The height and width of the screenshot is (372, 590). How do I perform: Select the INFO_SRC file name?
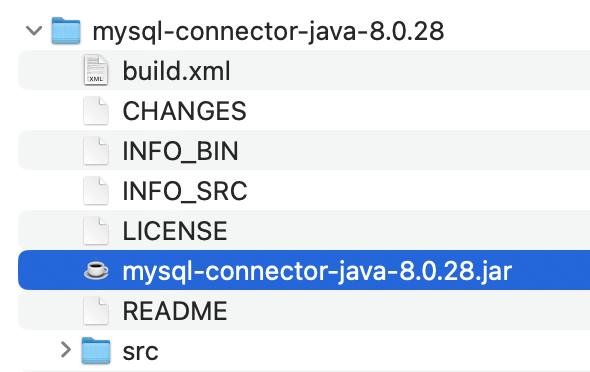tap(185, 191)
